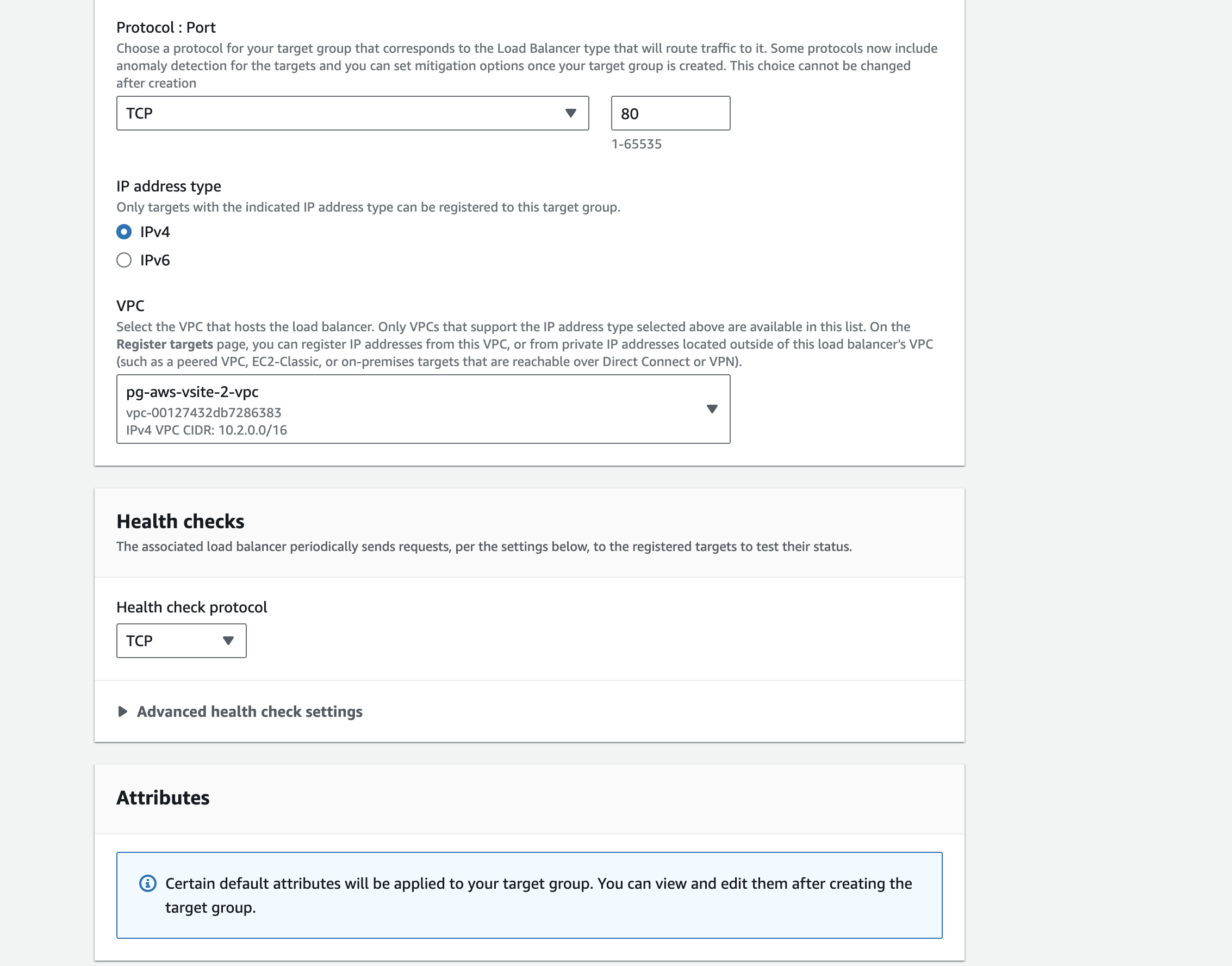The height and width of the screenshot is (966, 1232).
Task: Click the 1-65535 port range hint text
Action: (637, 144)
